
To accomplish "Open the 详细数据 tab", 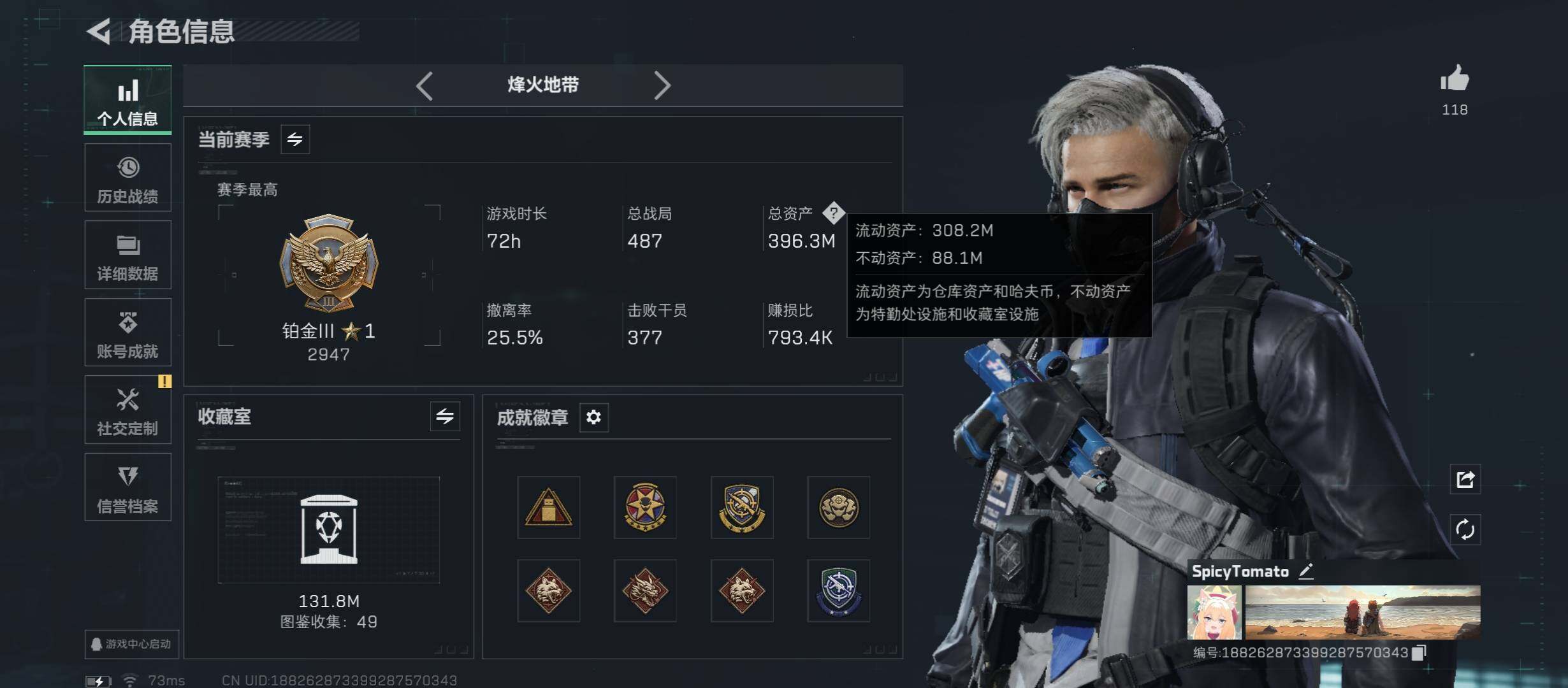I will 127,255.
